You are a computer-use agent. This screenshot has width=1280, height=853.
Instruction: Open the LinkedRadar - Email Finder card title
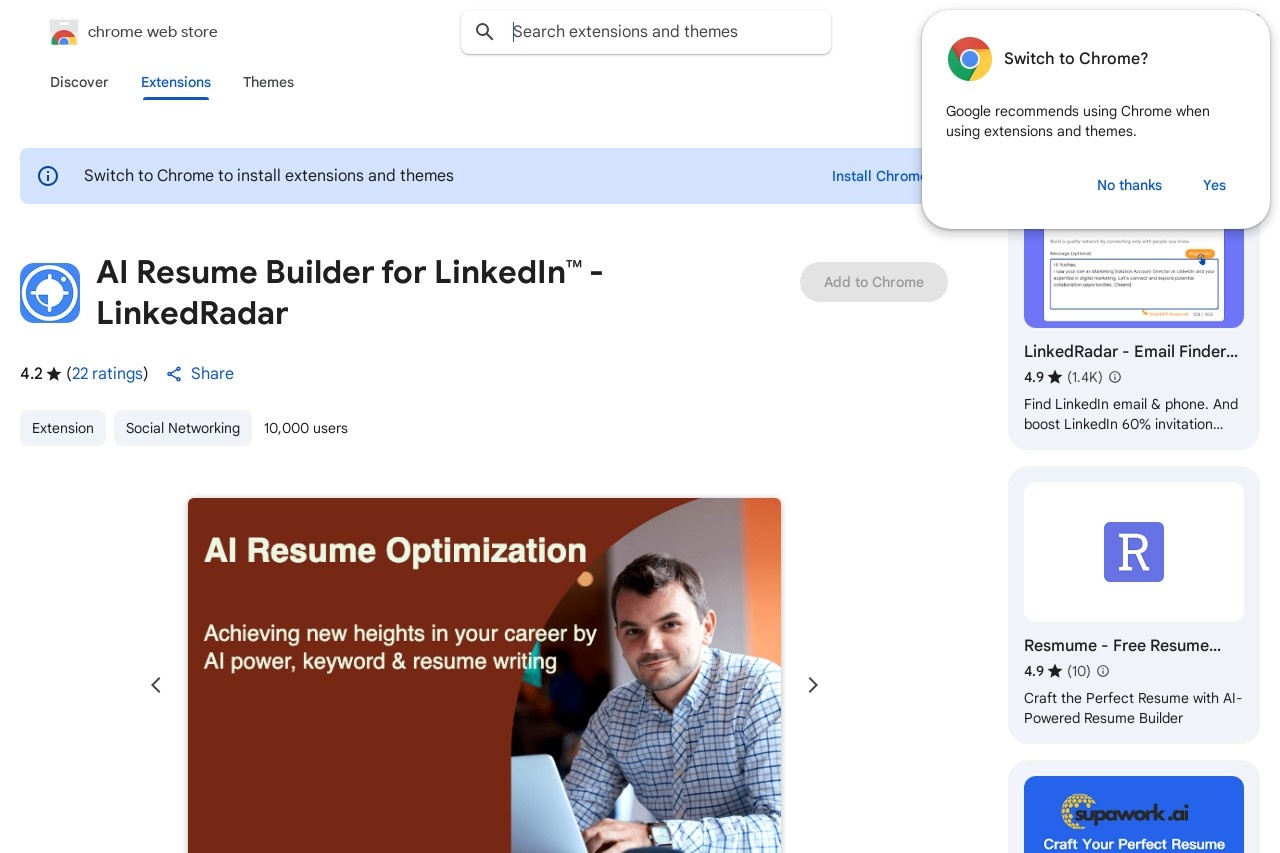1131,352
